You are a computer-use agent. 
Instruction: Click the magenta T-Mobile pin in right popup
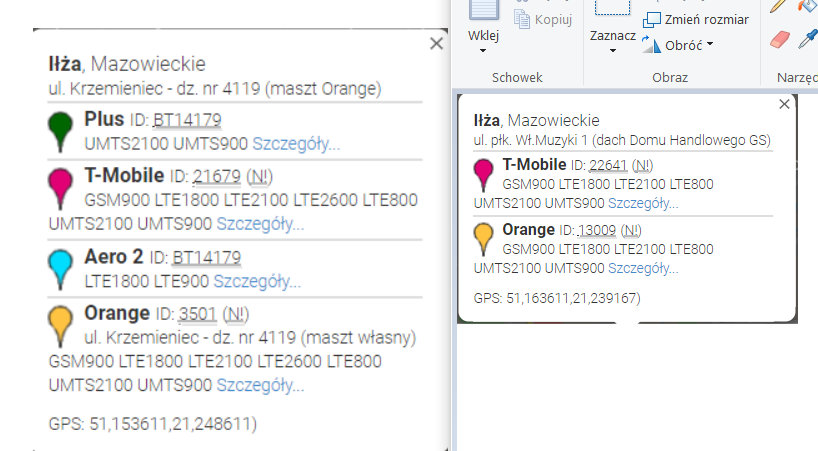[485, 173]
